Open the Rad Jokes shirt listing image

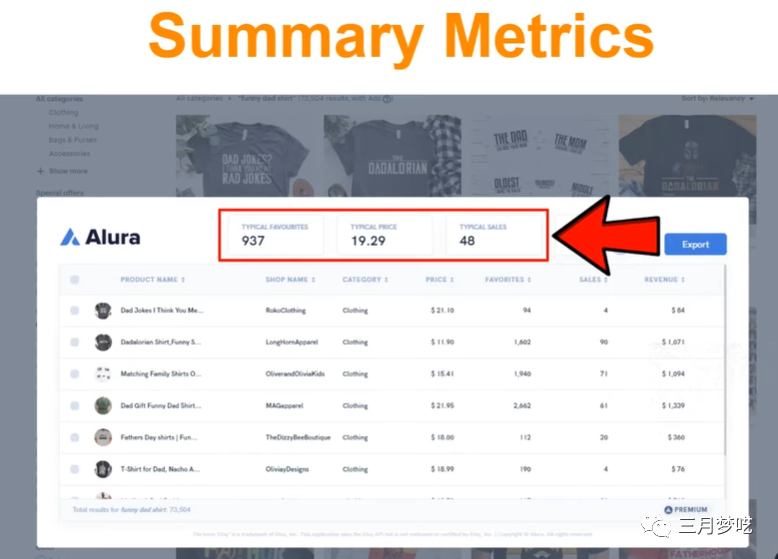pos(244,156)
